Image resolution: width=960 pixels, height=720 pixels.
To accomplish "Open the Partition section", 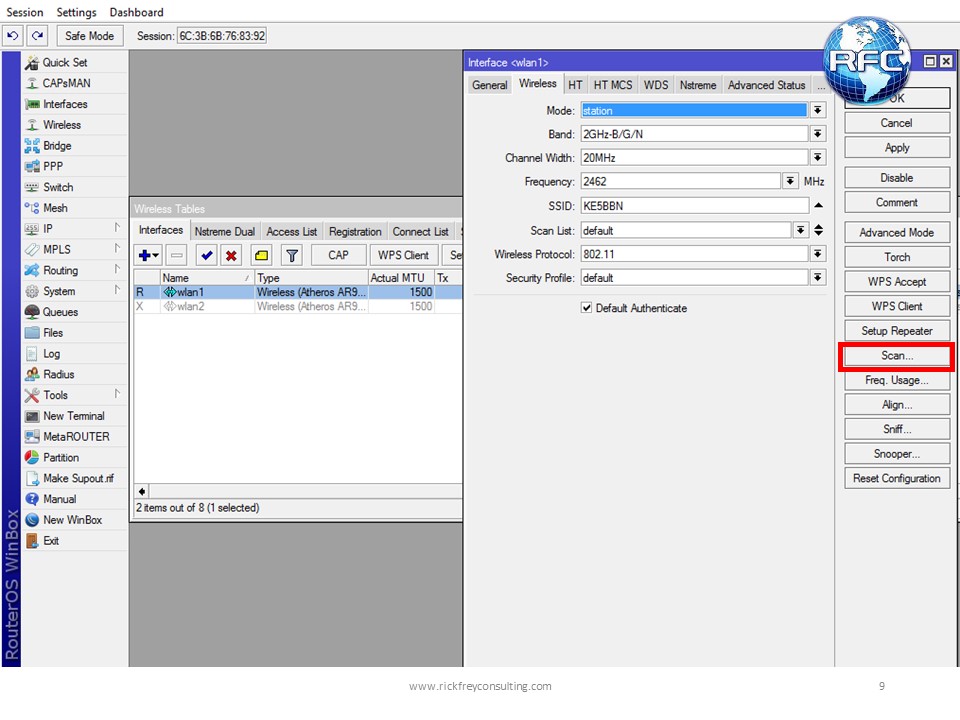I will point(61,458).
